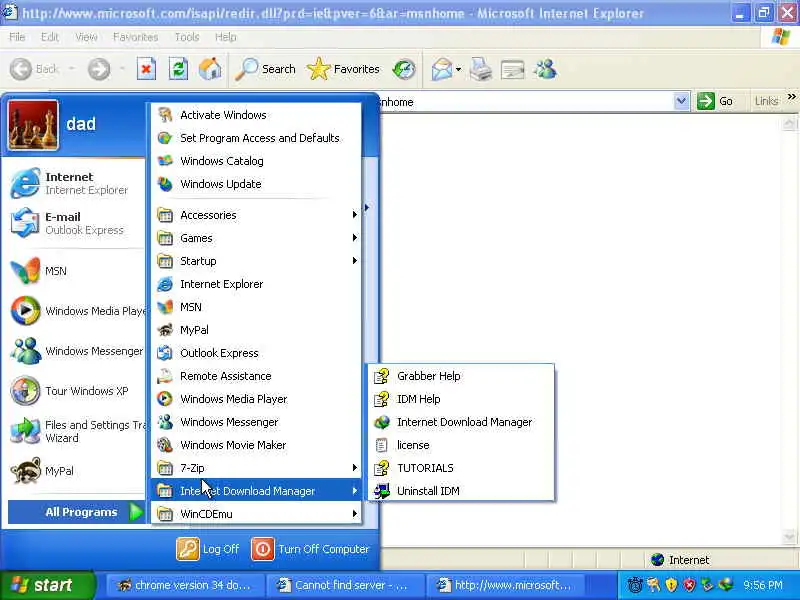Viewport: 800px width, 600px height.
Task: Open Outlook Express from programs list
Action: pyautogui.click(x=256, y=353)
